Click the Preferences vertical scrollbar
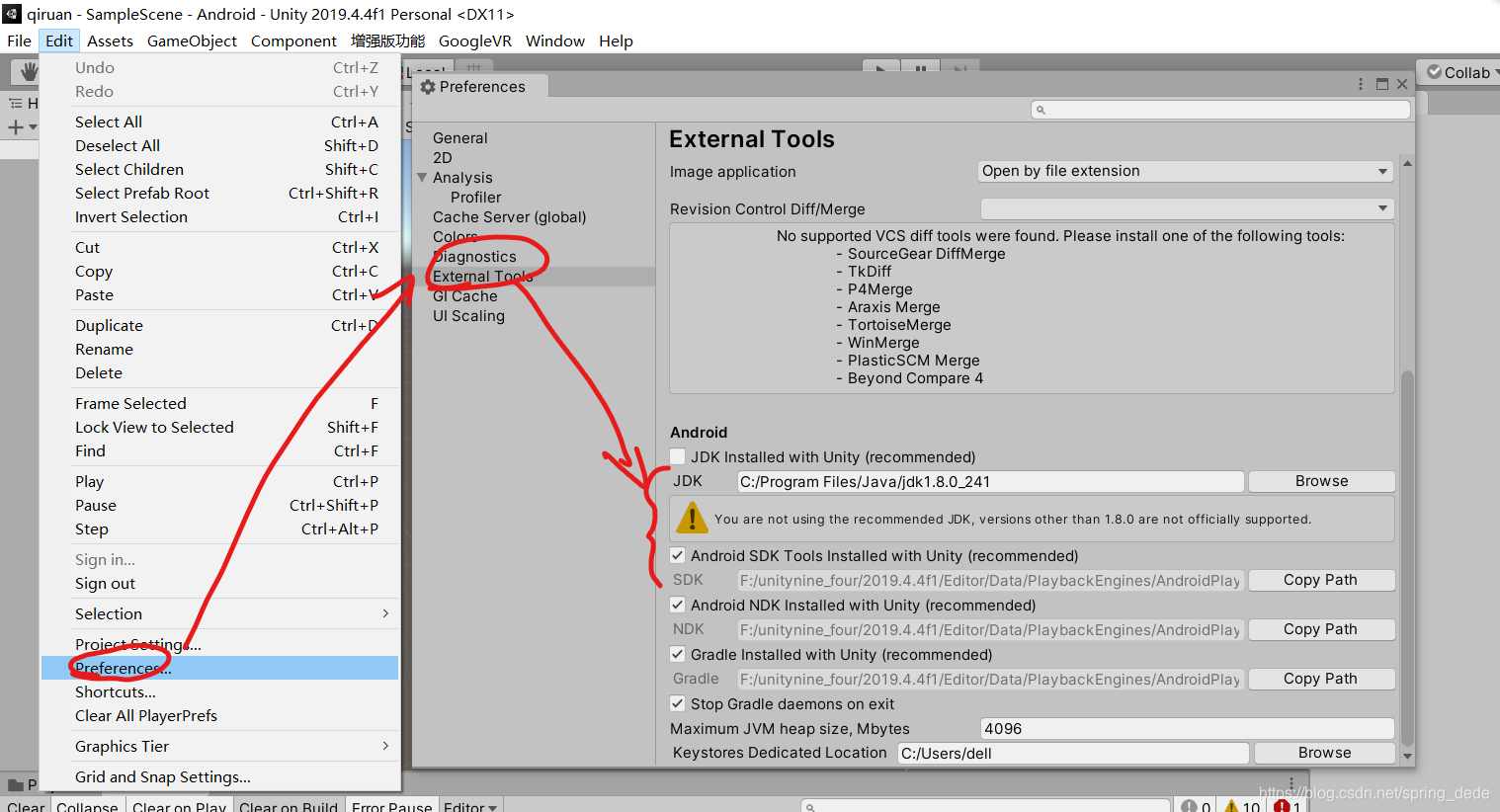 coord(1407,558)
